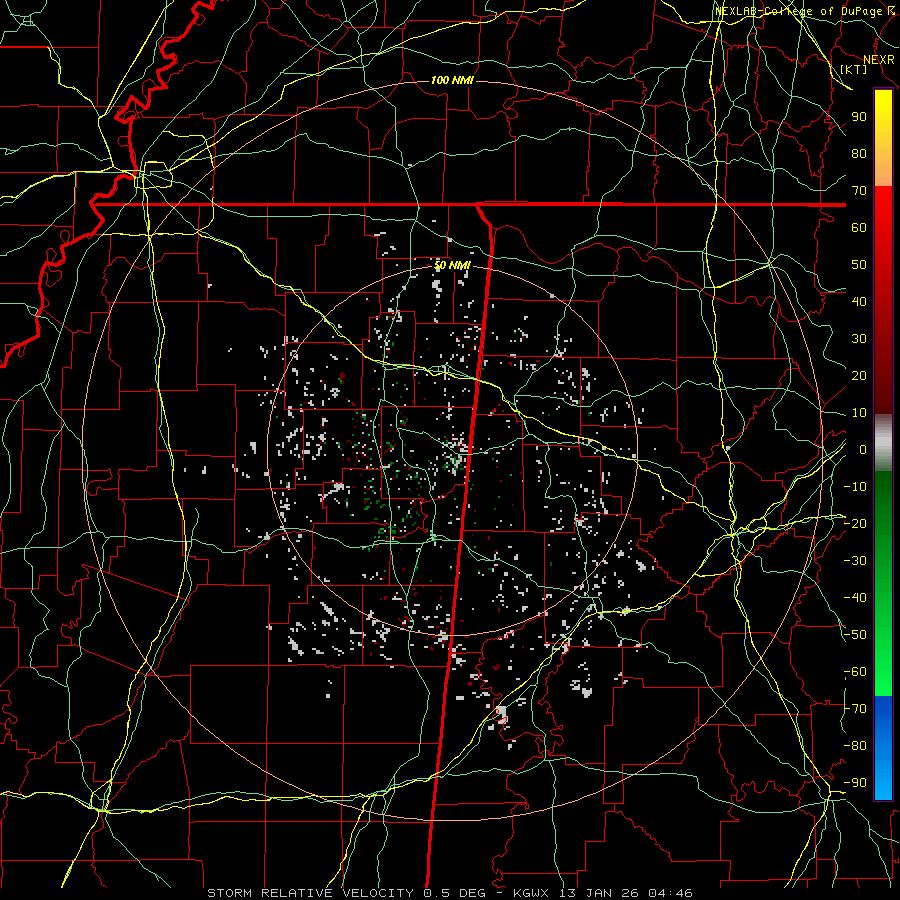
Task: Click the -90 value on the velocity scale
Action: pyautogui.click(x=855, y=783)
